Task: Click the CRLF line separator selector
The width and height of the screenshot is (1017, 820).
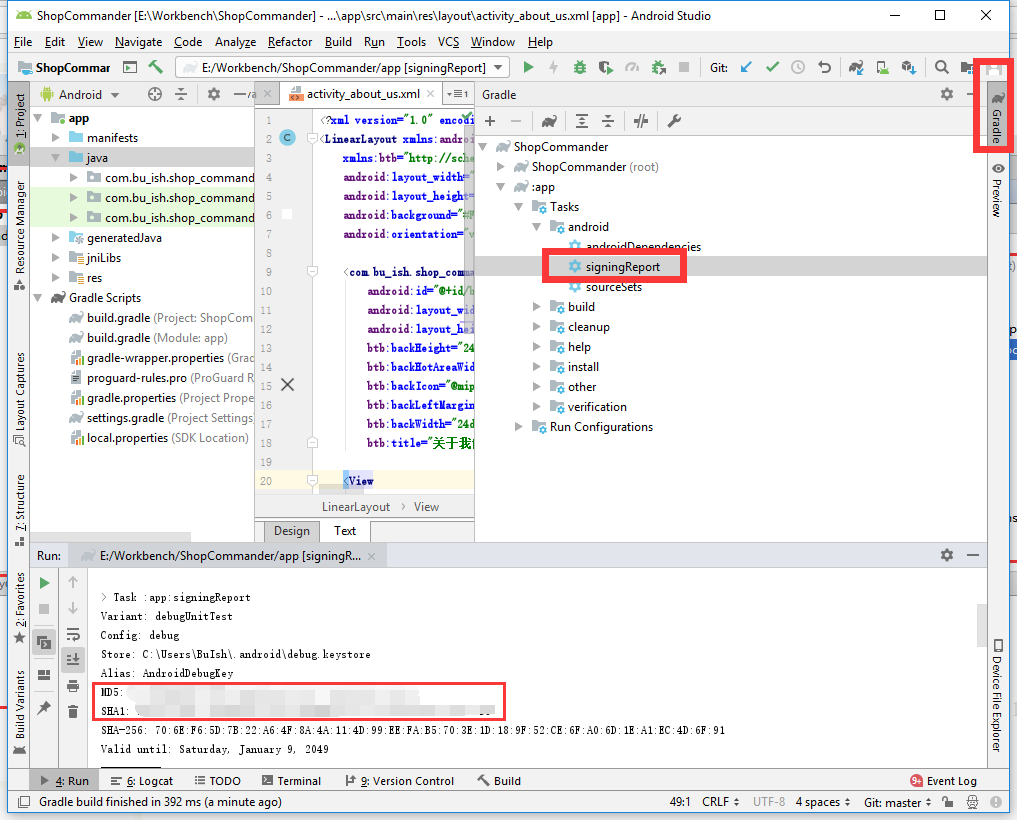Action: coord(721,802)
